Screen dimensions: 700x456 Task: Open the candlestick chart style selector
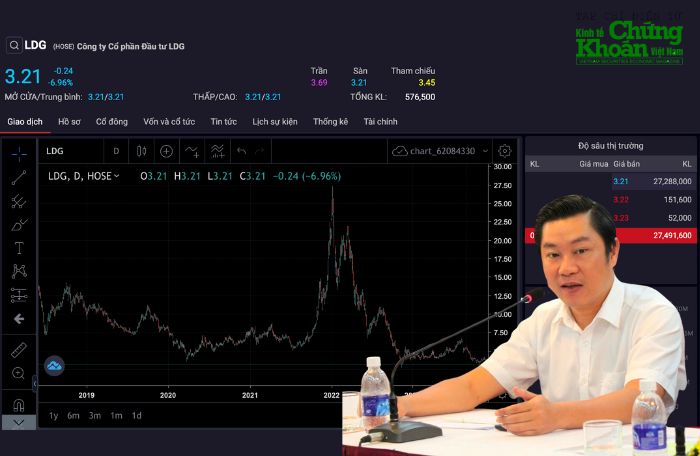(142, 151)
